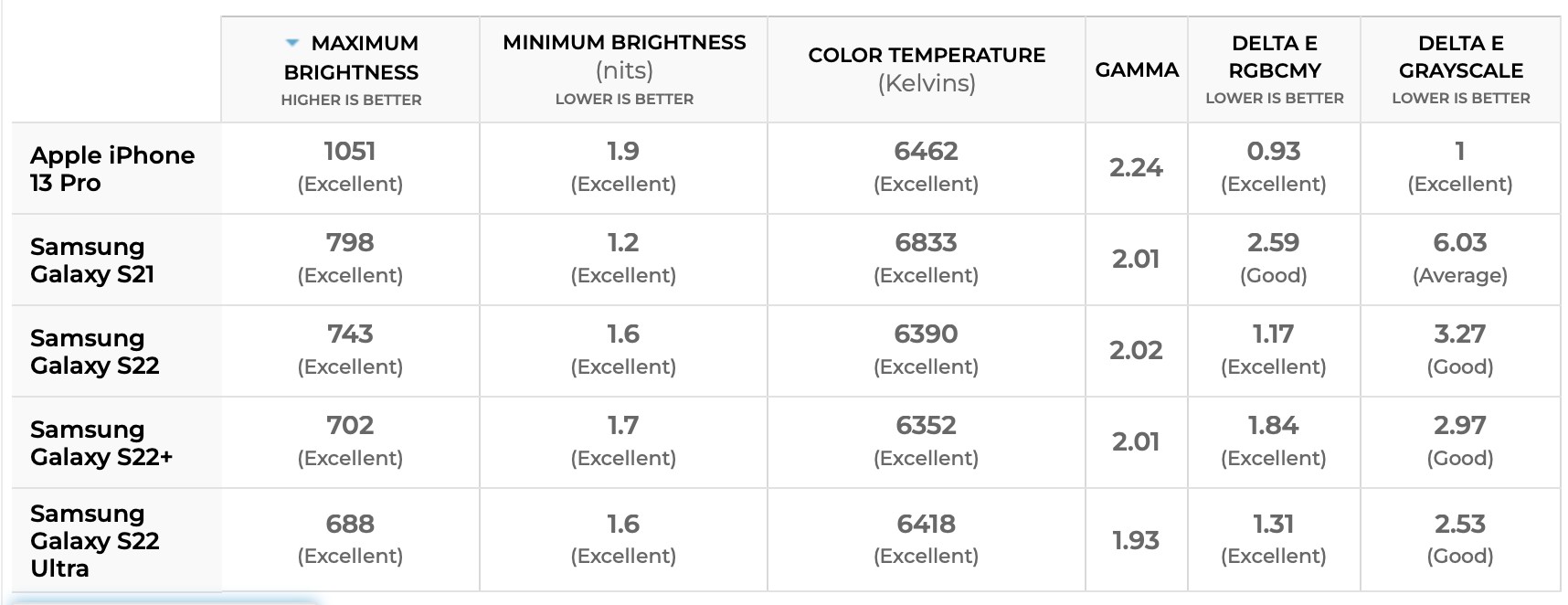The image size is (1568, 605).
Task: Select the Samsung Galaxy S22 Ultra row label
Action: [x=95, y=540]
